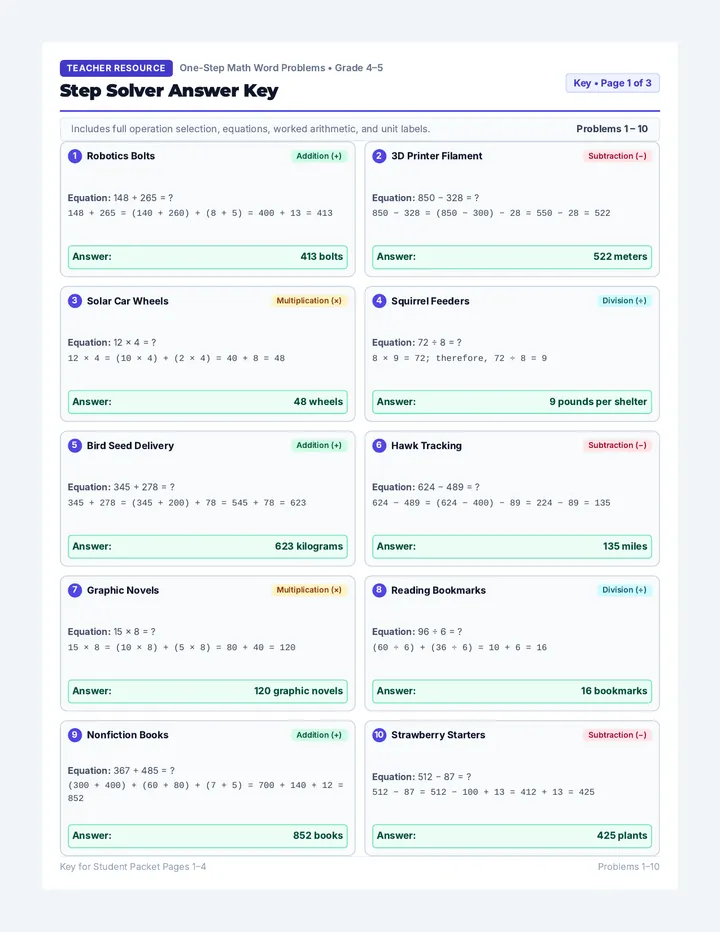
Task: Click the 'Key for Student Packet Pages 1–4' footer
Action: (133, 867)
